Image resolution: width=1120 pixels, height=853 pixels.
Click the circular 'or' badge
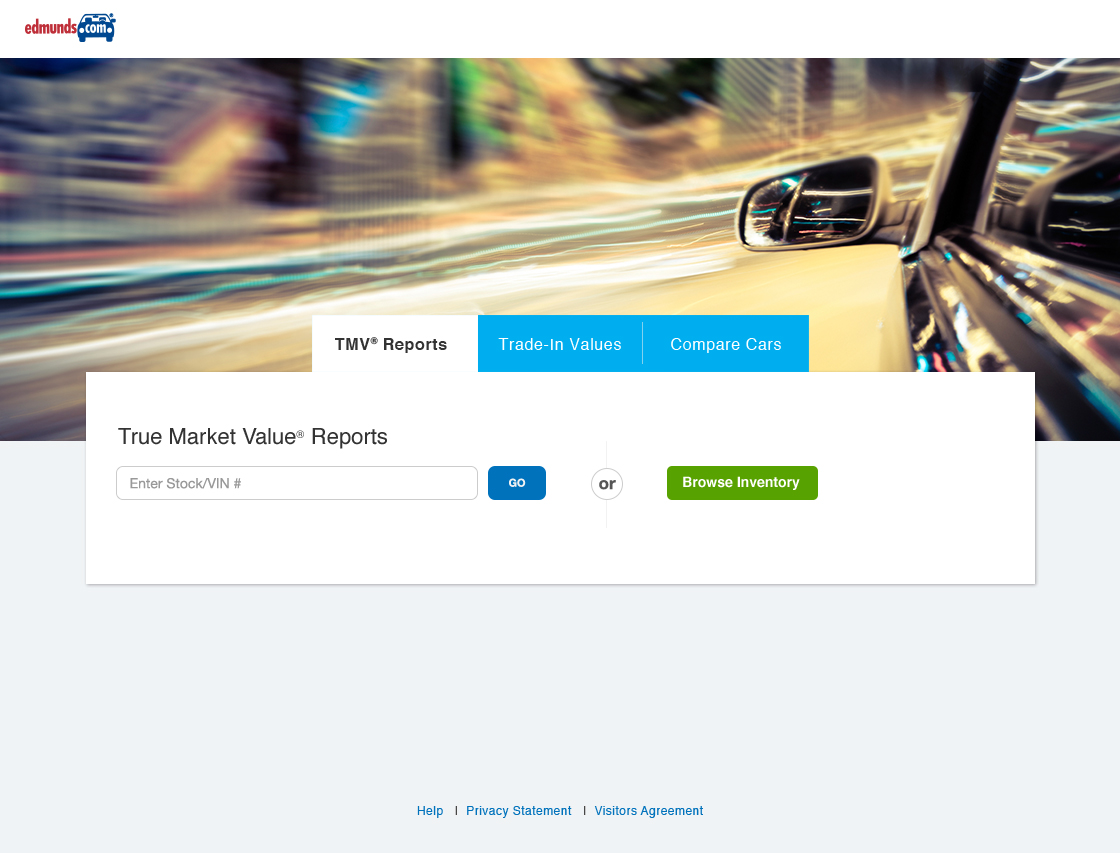pyautogui.click(x=607, y=484)
